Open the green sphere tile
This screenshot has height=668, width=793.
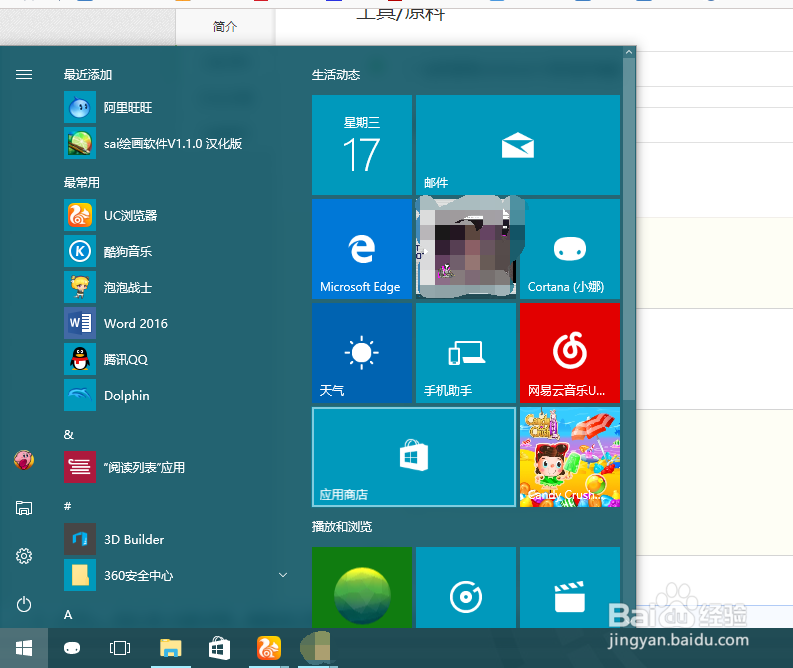pos(362,588)
